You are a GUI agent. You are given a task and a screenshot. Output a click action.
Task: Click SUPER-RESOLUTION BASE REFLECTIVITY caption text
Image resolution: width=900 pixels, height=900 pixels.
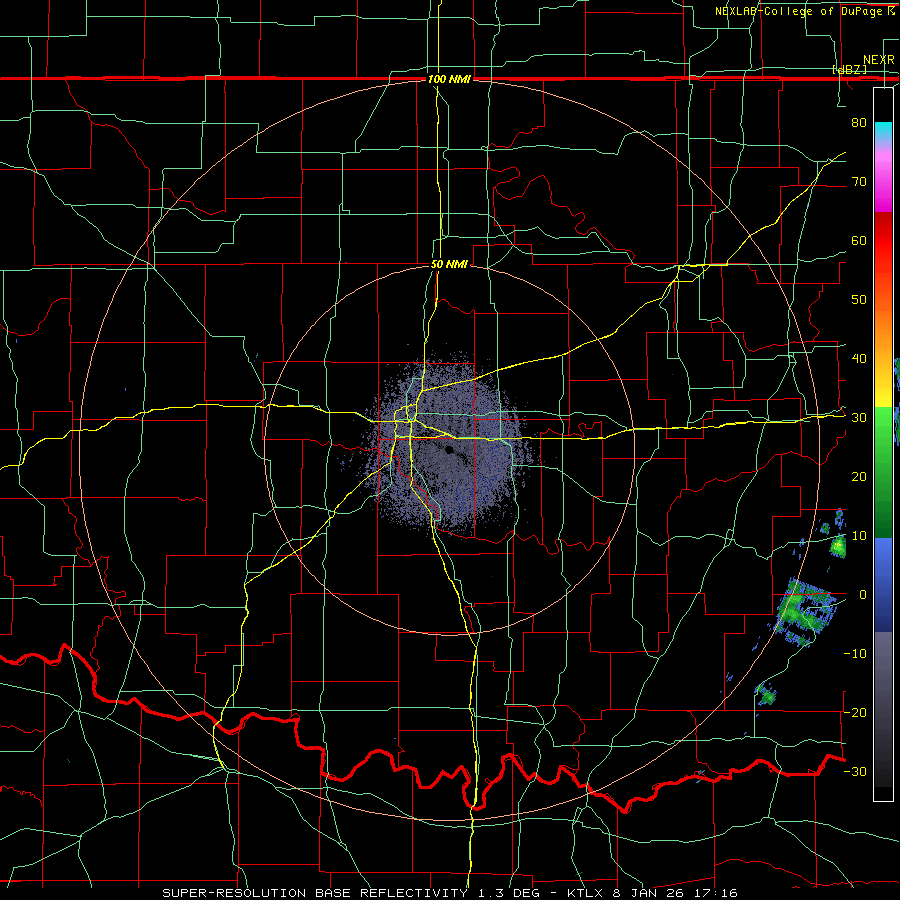pos(313,893)
